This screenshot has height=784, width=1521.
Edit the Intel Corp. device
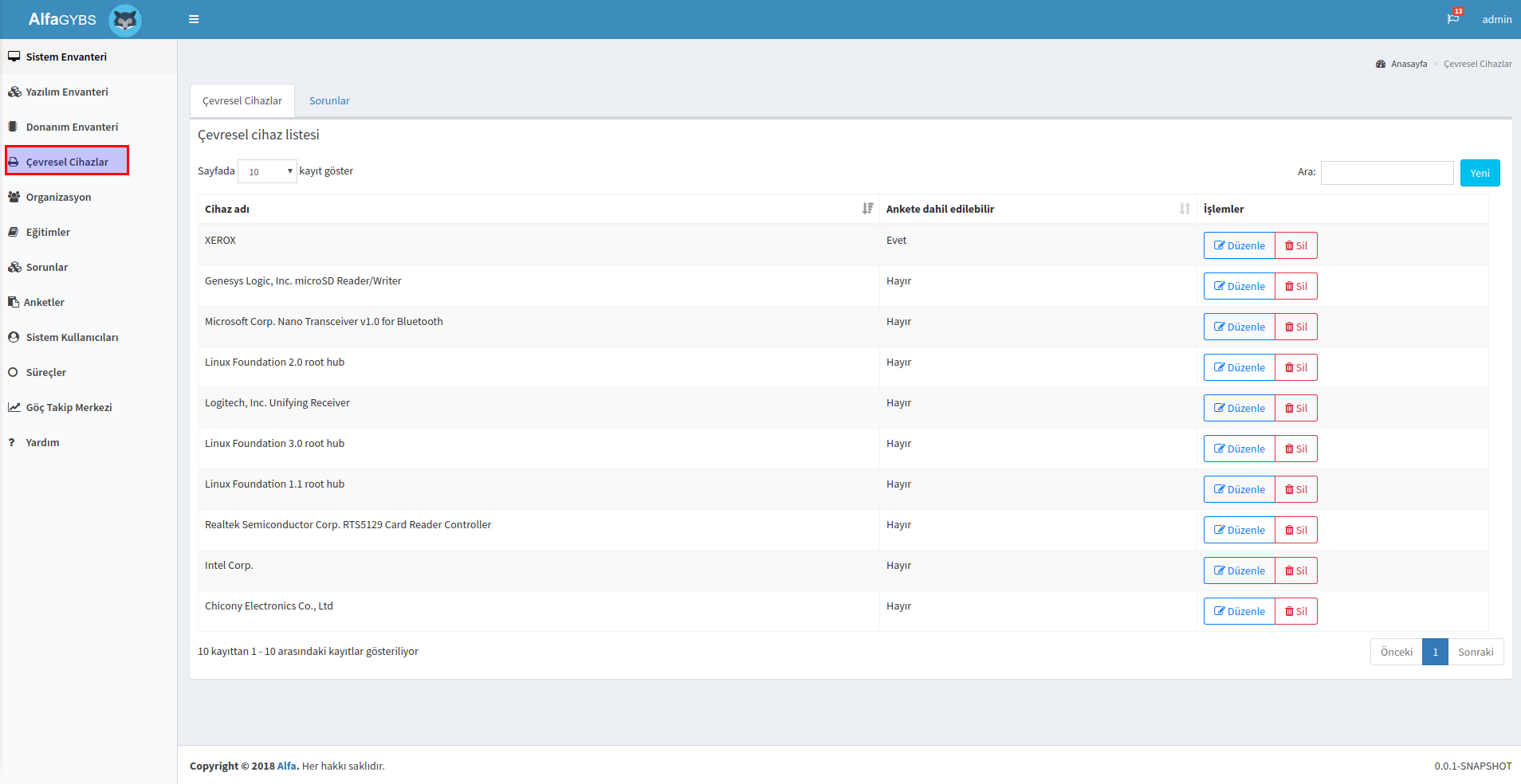(x=1240, y=570)
